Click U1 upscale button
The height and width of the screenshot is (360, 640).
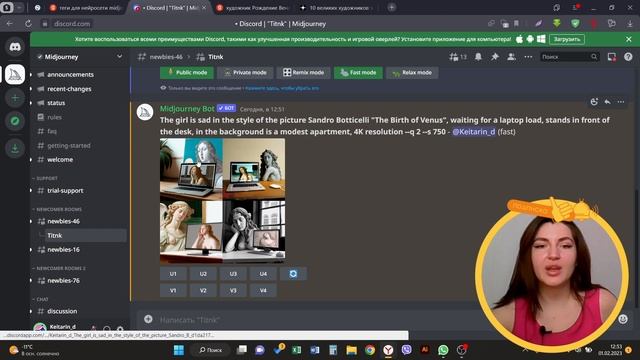click(173, 274)
